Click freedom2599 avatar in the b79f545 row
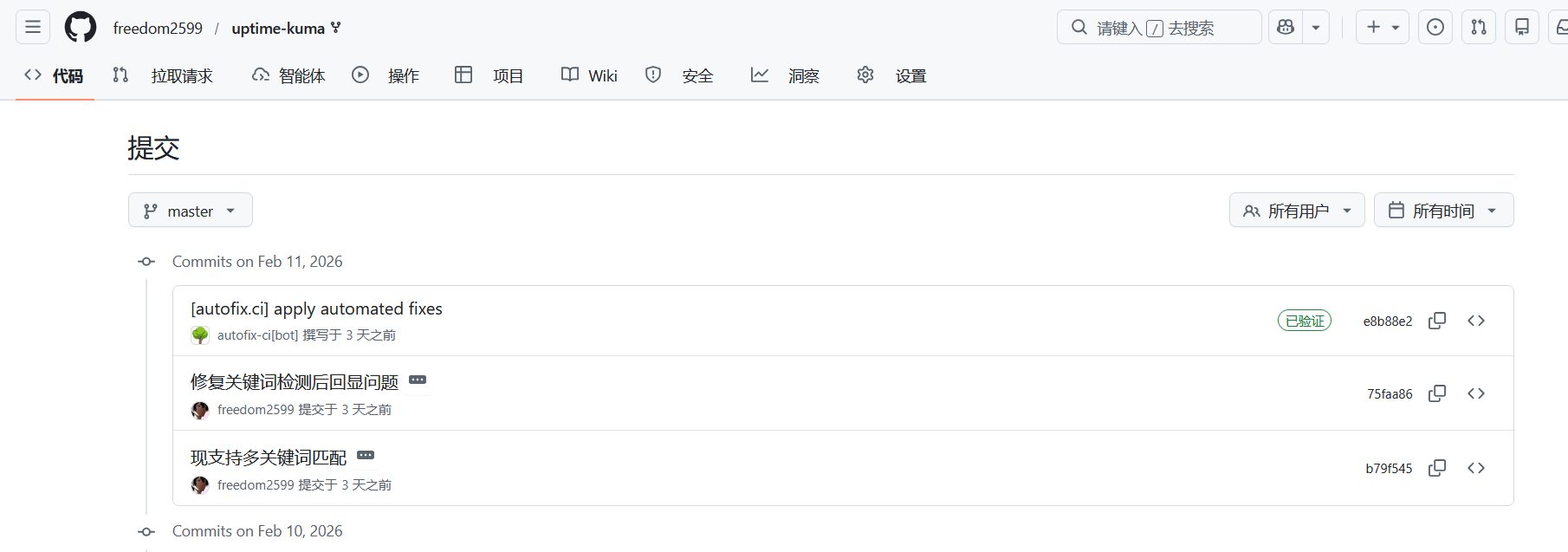 [200, 485]
